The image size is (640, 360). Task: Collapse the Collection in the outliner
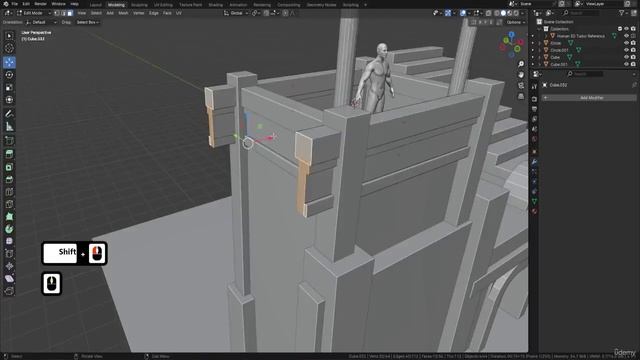click(540, 29)
